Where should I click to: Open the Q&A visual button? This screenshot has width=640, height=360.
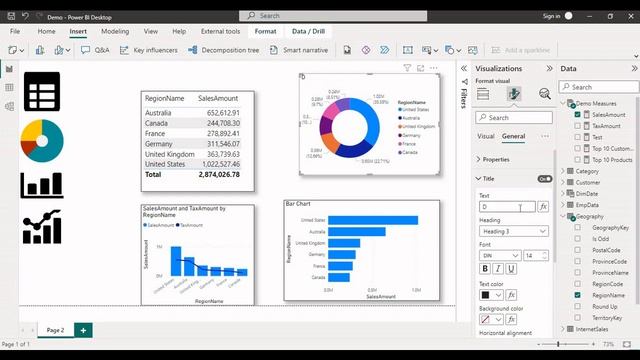pos(95,50)
